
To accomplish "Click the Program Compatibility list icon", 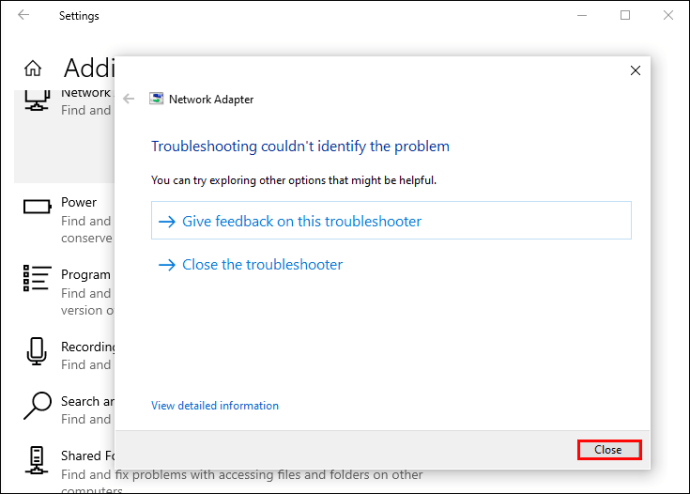I will pos(37,277).
